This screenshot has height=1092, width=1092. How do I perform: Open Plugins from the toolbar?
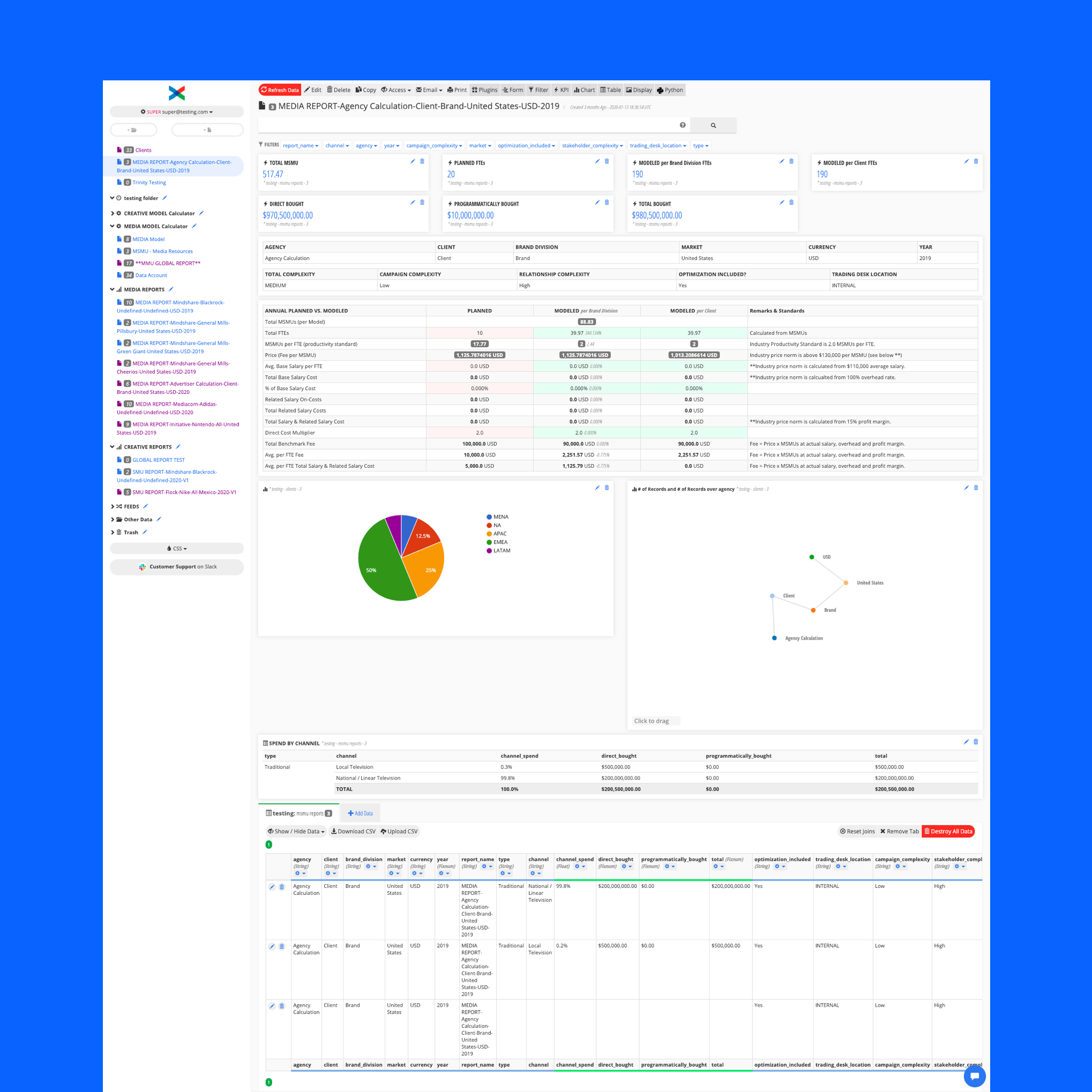(484, 90)
